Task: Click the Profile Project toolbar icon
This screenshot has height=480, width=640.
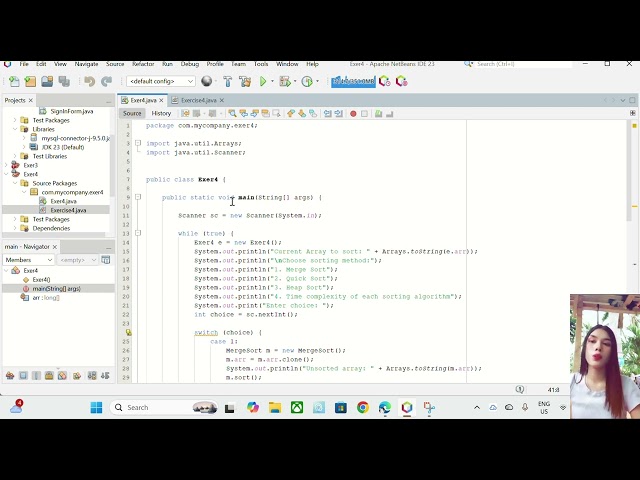Action: 307,81
